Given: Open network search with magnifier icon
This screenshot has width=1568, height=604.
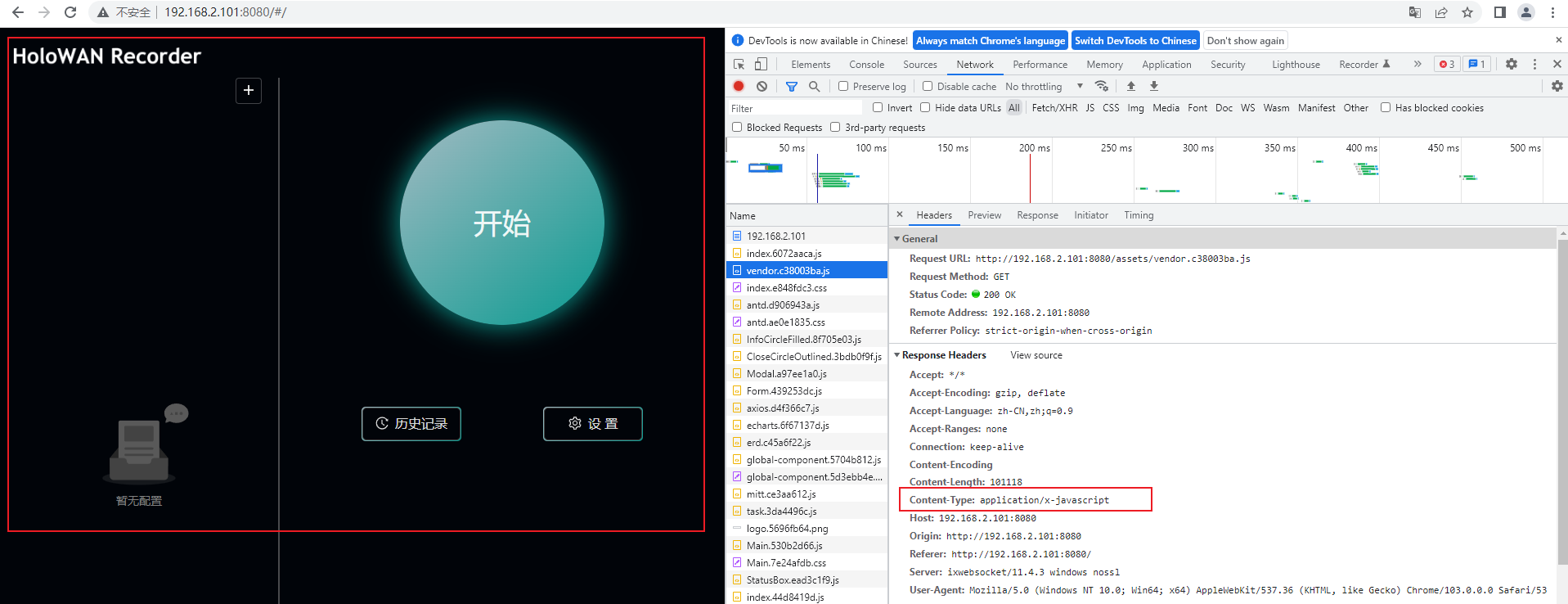Looking at the screenshot, I should click(x=814, y=86).
